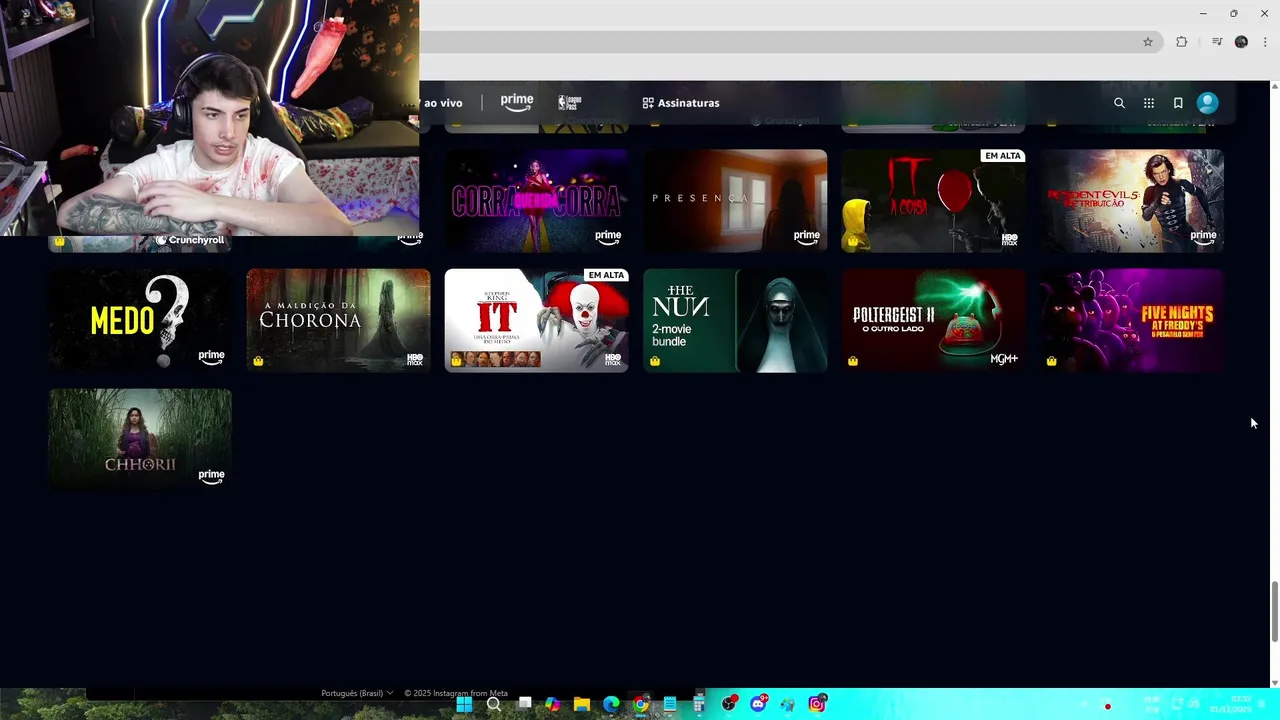Open the Medo? title thumbnail
This screenshot has height=720, width=1280.
click(140, 320)
